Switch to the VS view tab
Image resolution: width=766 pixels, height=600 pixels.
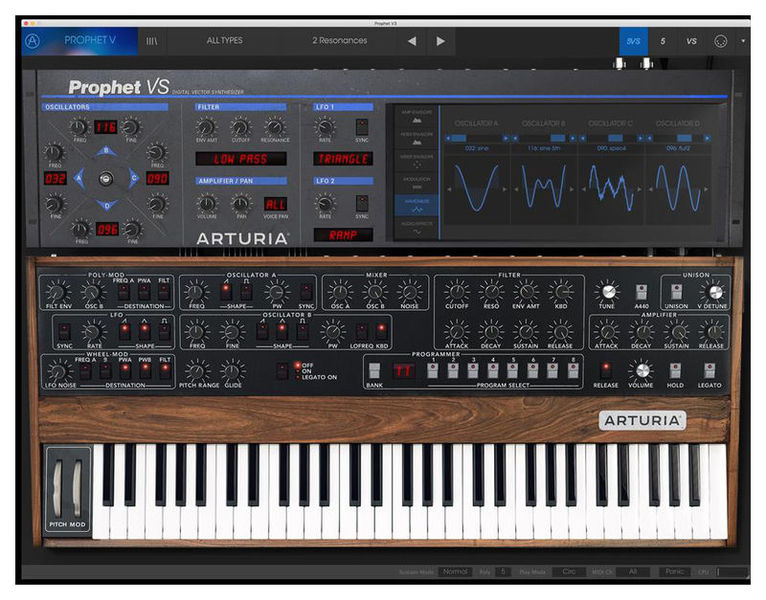(691, 41)
